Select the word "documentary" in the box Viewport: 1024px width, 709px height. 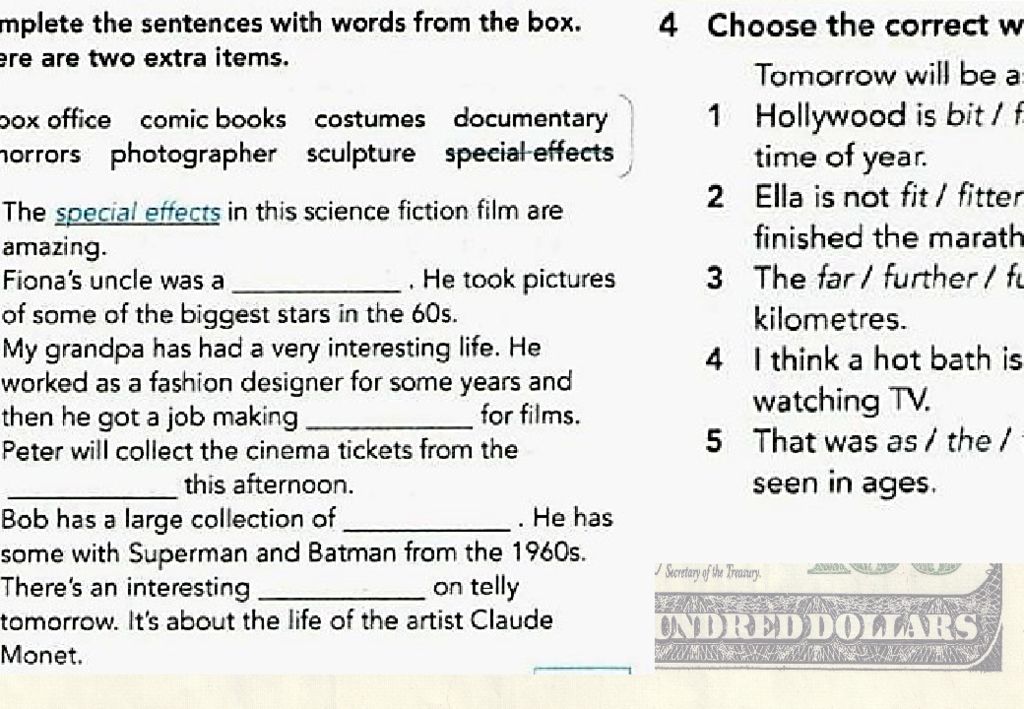click(530, 119)
